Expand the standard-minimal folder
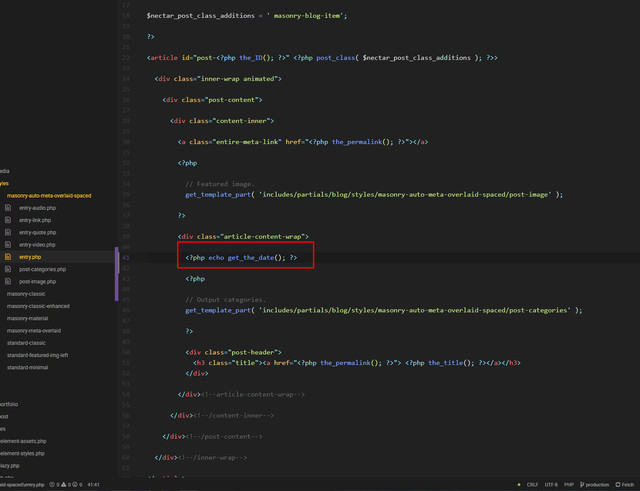 click(x=27, y=367)
